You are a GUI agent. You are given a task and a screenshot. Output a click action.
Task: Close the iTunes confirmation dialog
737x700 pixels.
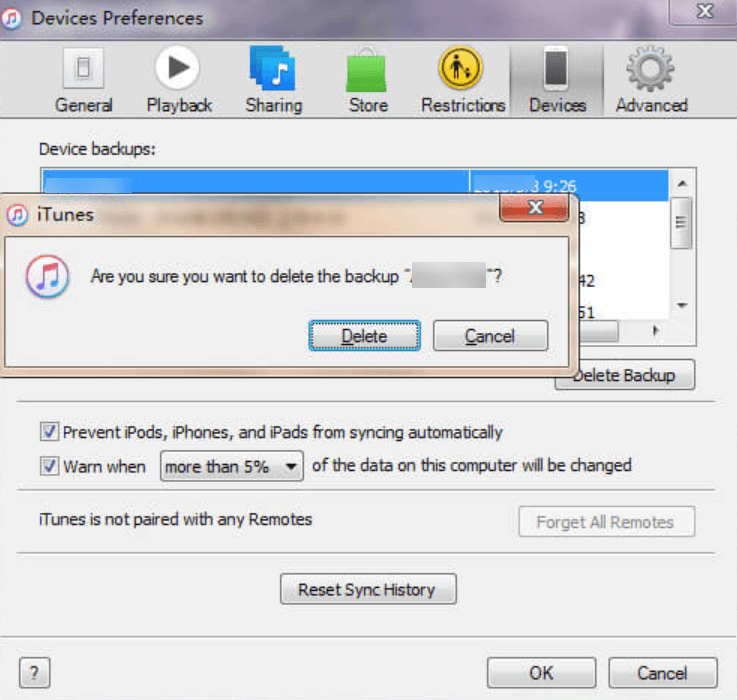535,208
